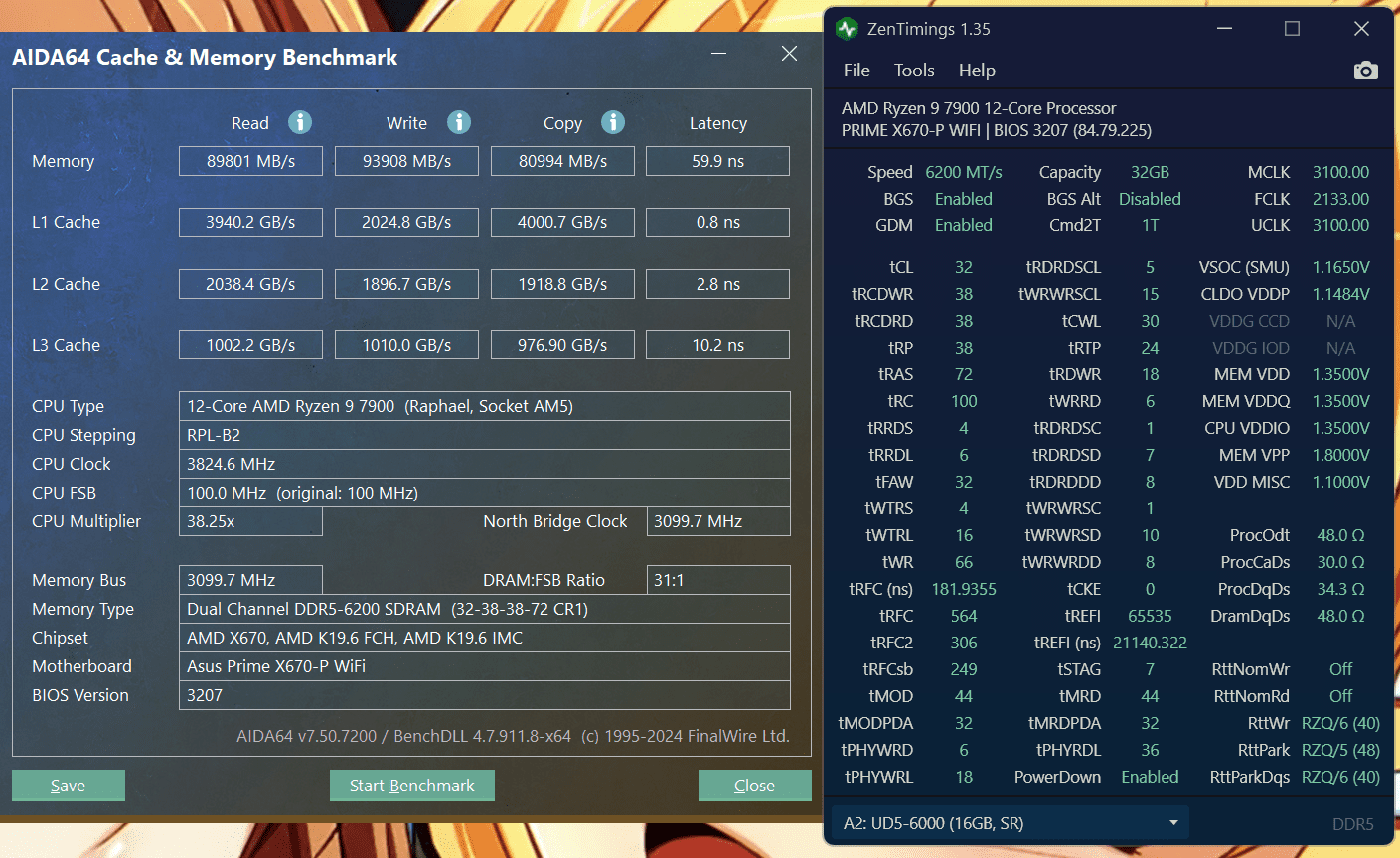Click North Bridge Clock value 3099.7 MHz
This screenshot has width=1400, height=858.
click(x=718, y=521)
